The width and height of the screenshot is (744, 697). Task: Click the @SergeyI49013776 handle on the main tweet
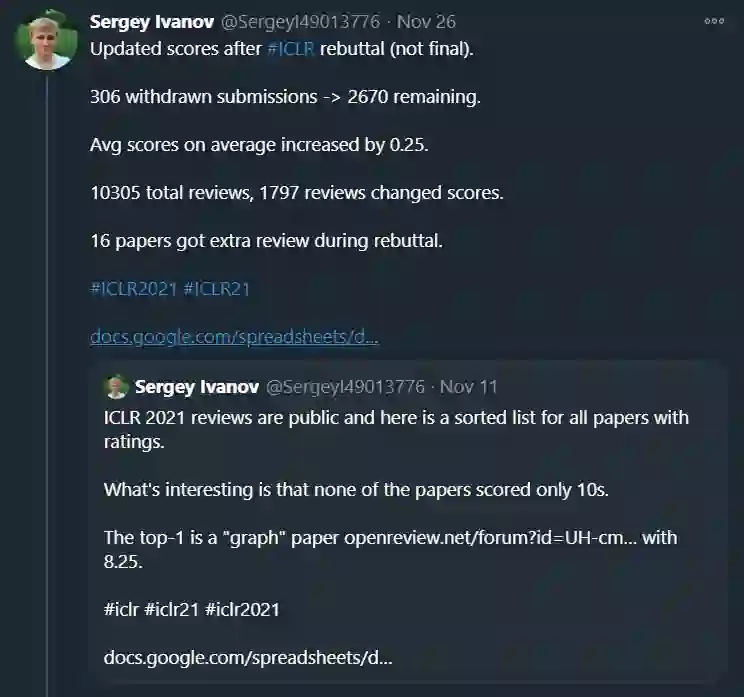299,22
